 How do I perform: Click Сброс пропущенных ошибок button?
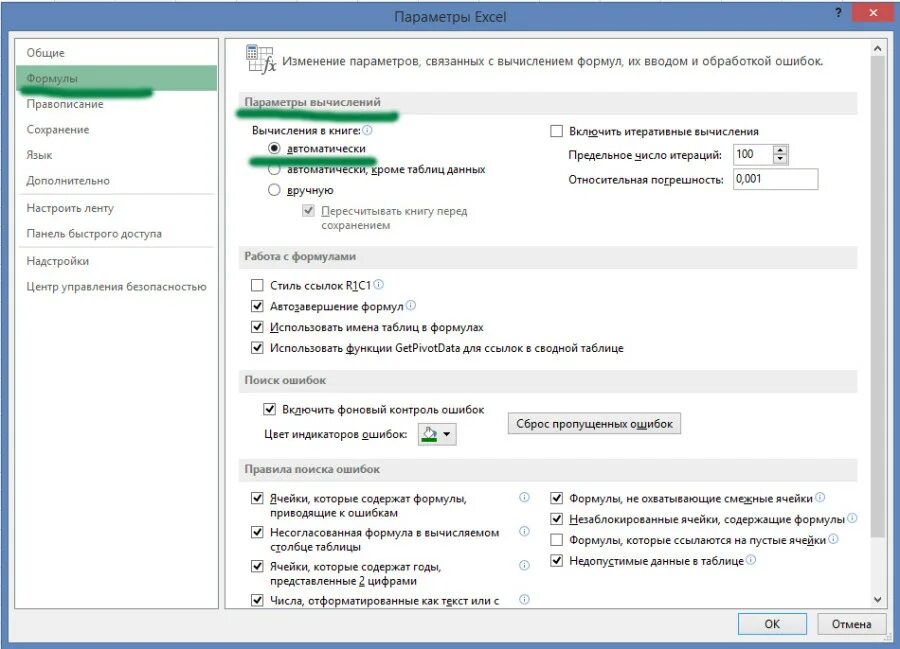[594, 423]
